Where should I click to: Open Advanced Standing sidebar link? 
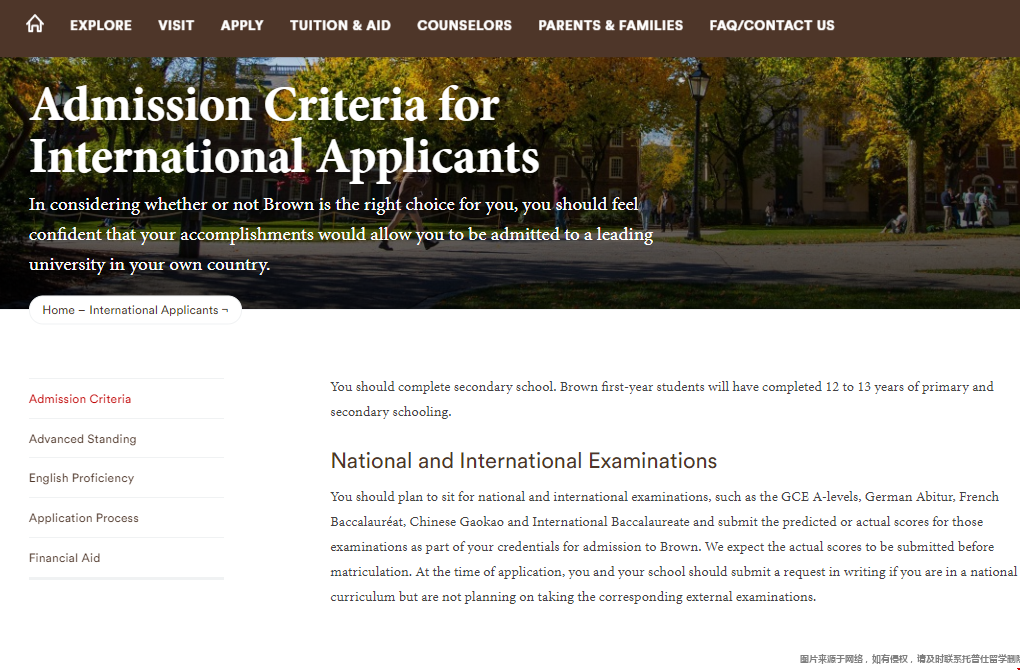click(x=82, y=439)
